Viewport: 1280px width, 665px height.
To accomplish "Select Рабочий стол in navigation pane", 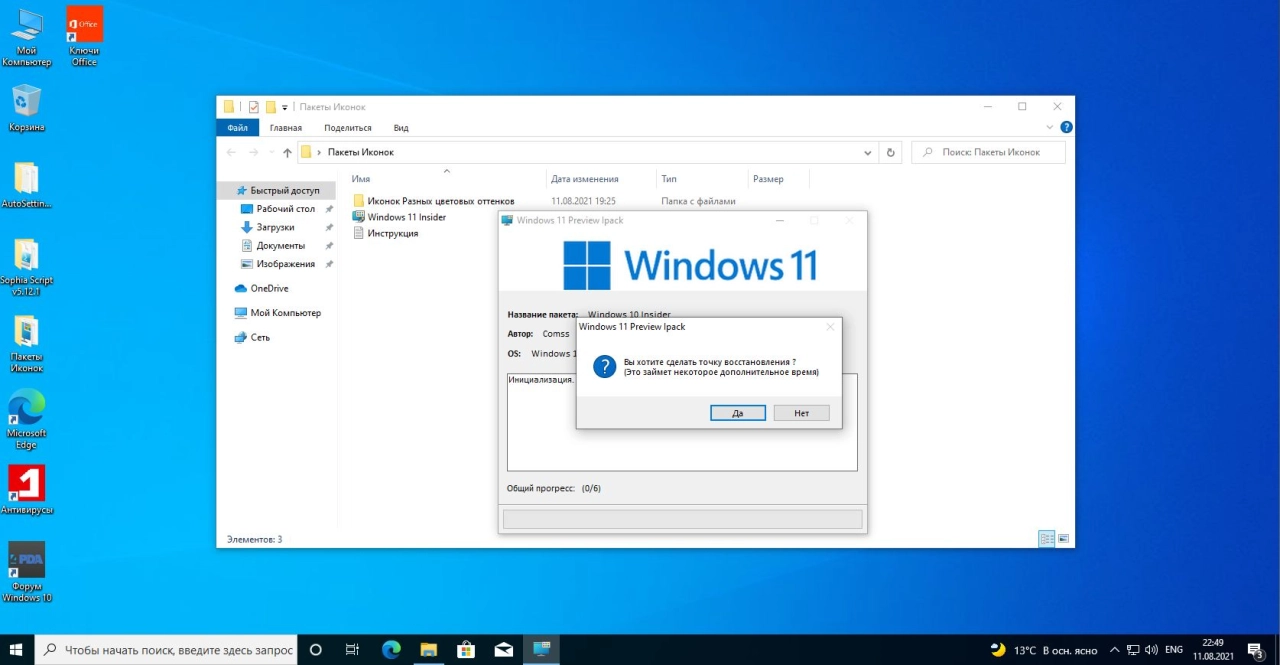I will [286, 209].
